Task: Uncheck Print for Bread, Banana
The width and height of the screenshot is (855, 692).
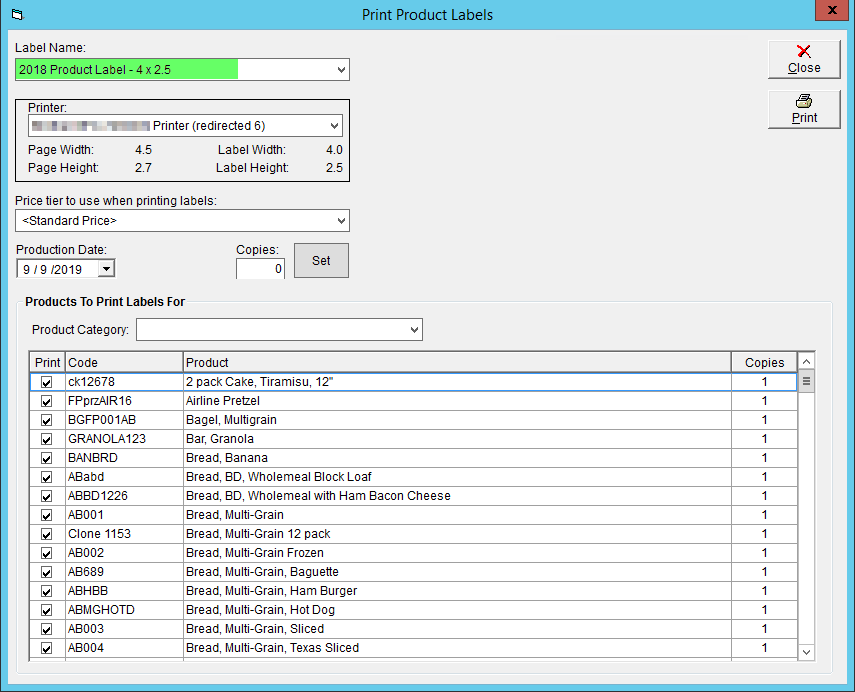Action: click(x=46, y=458)
